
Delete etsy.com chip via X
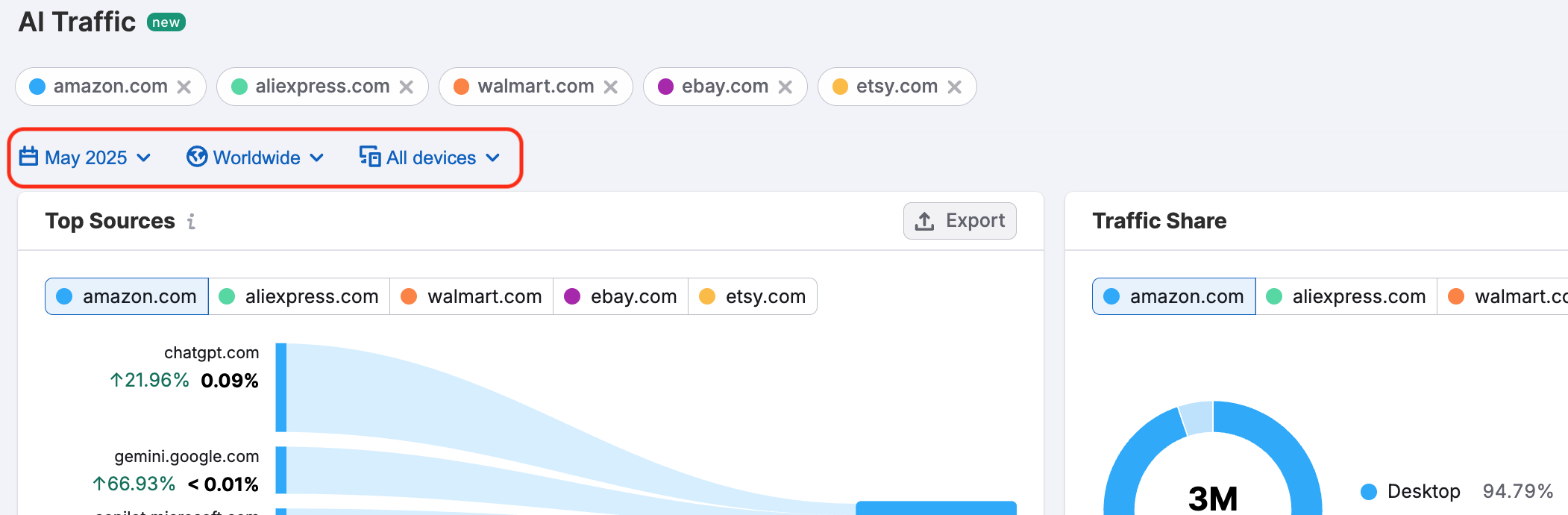click(954, 87)
